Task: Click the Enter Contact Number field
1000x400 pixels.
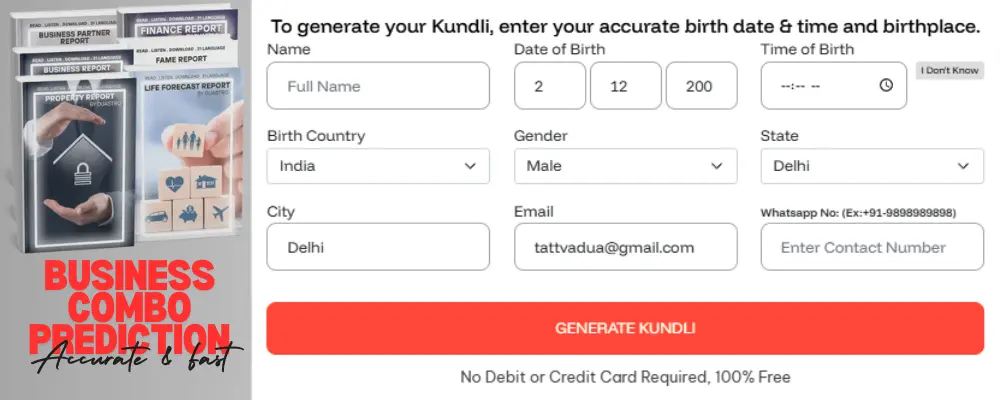Action: (x=872, y=247)
